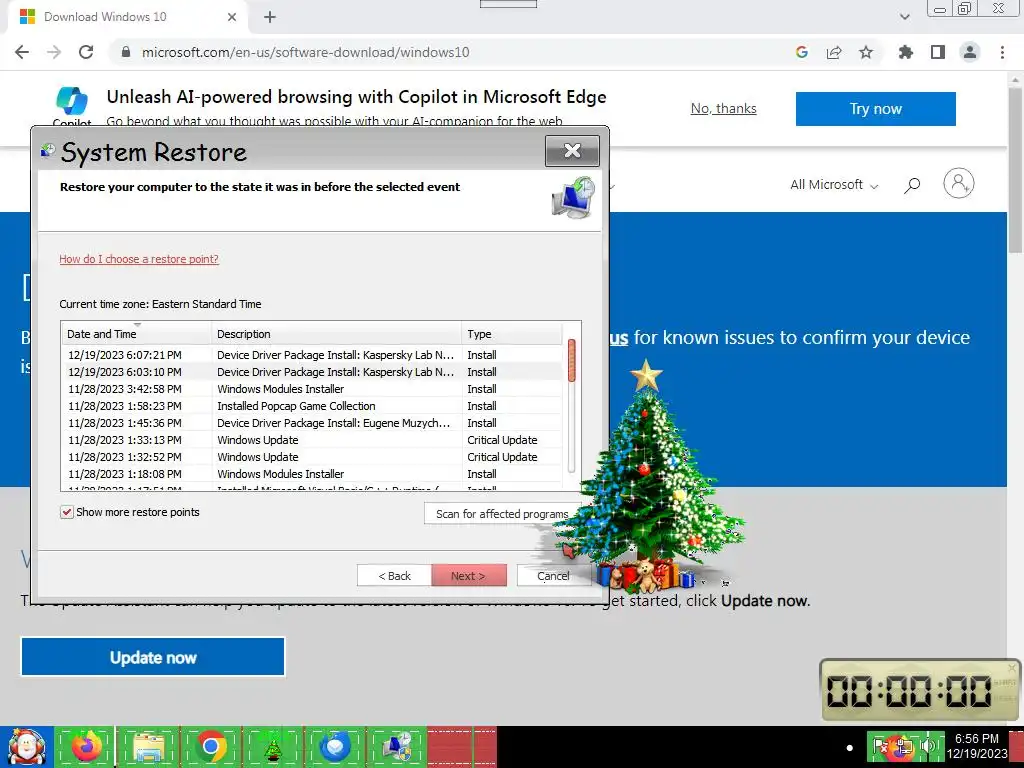The image size is (1024, 768).
Task: Click the Google icon in address bar
Action: [x=802, y=52]
